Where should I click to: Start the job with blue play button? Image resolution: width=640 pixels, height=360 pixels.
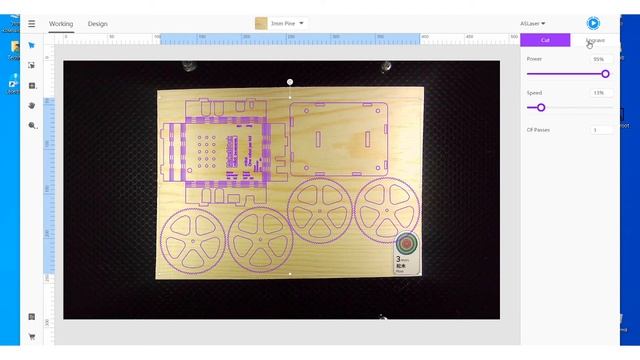tap(593, 23)
